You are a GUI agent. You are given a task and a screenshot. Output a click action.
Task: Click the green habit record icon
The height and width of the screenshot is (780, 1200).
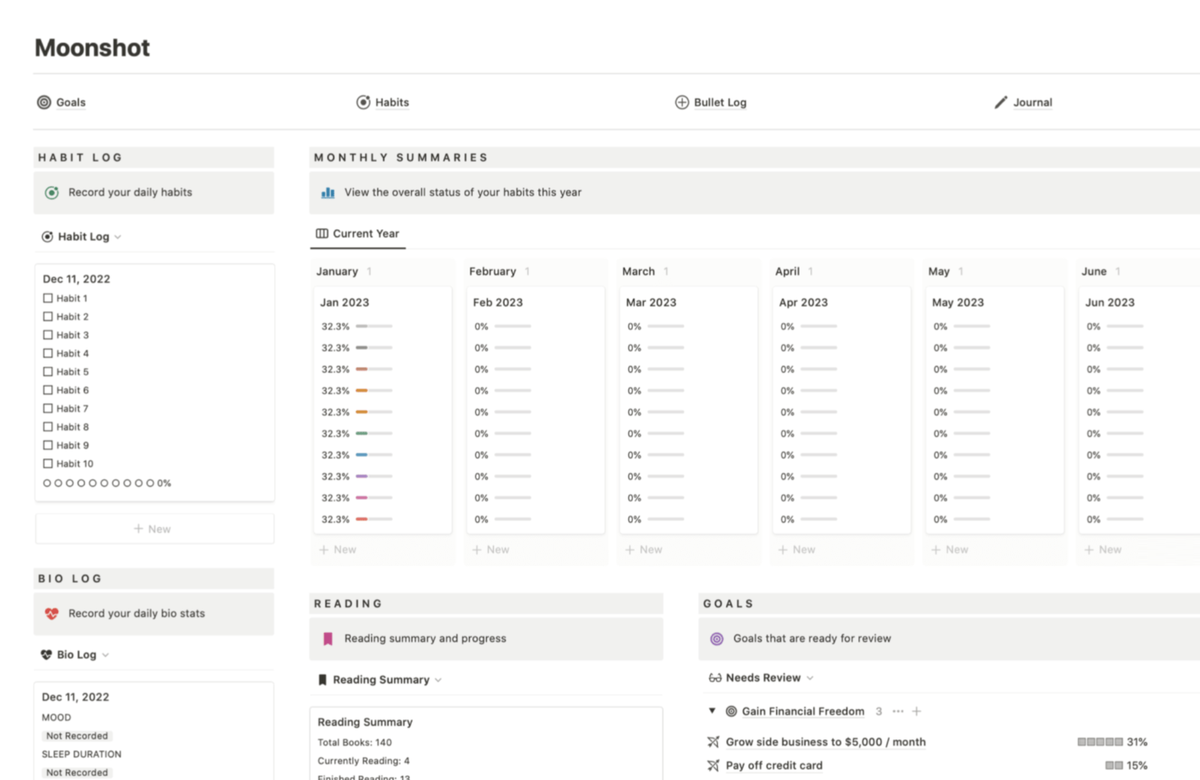coord(52,192)
